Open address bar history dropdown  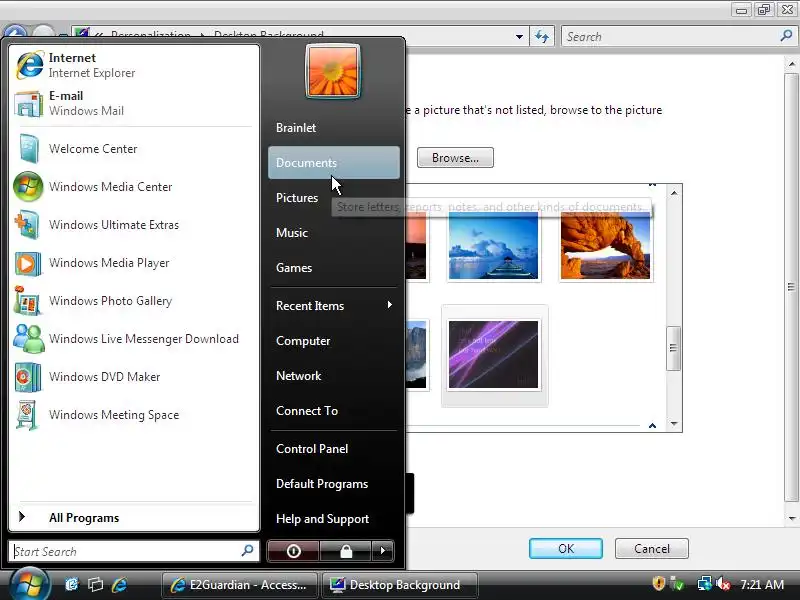[x=519, y=37]
